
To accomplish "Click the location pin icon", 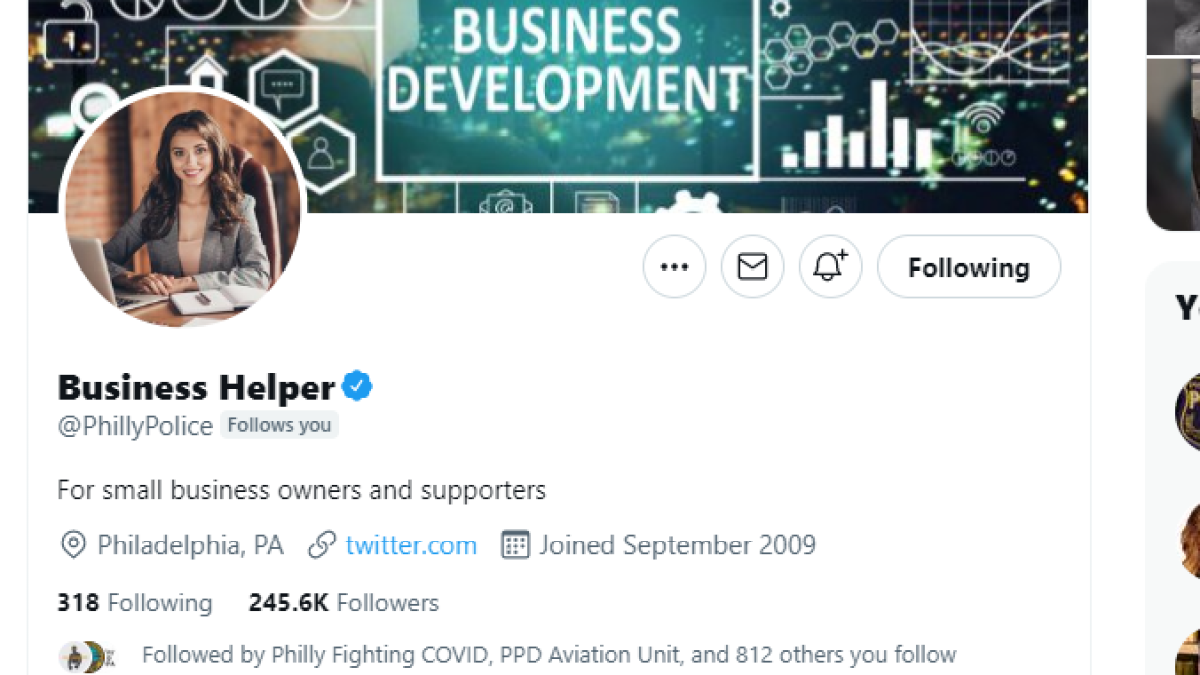I will coord(73,545).
